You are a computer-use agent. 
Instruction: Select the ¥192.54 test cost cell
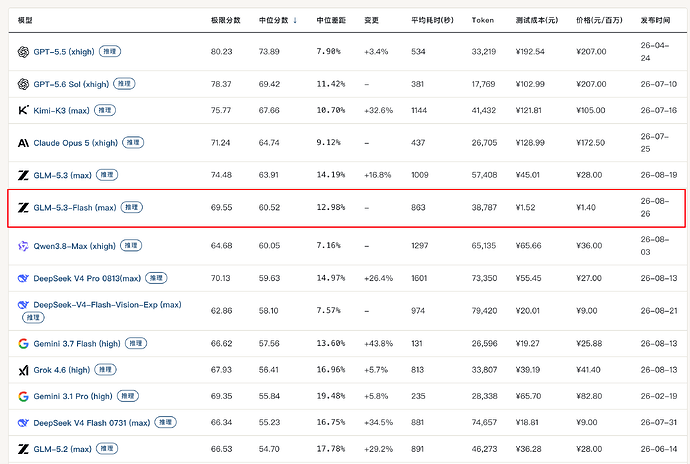tap(530, 52)
